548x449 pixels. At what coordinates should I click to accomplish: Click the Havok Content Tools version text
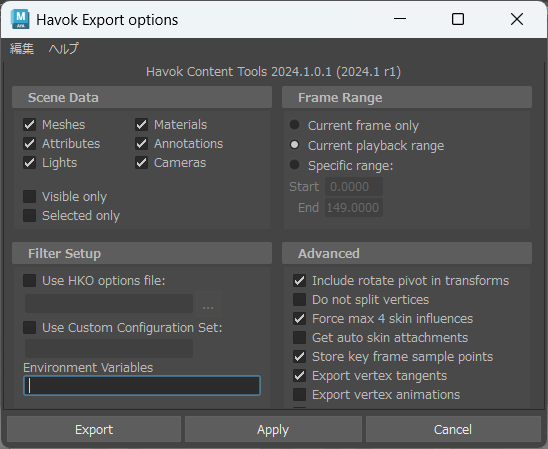273,72
